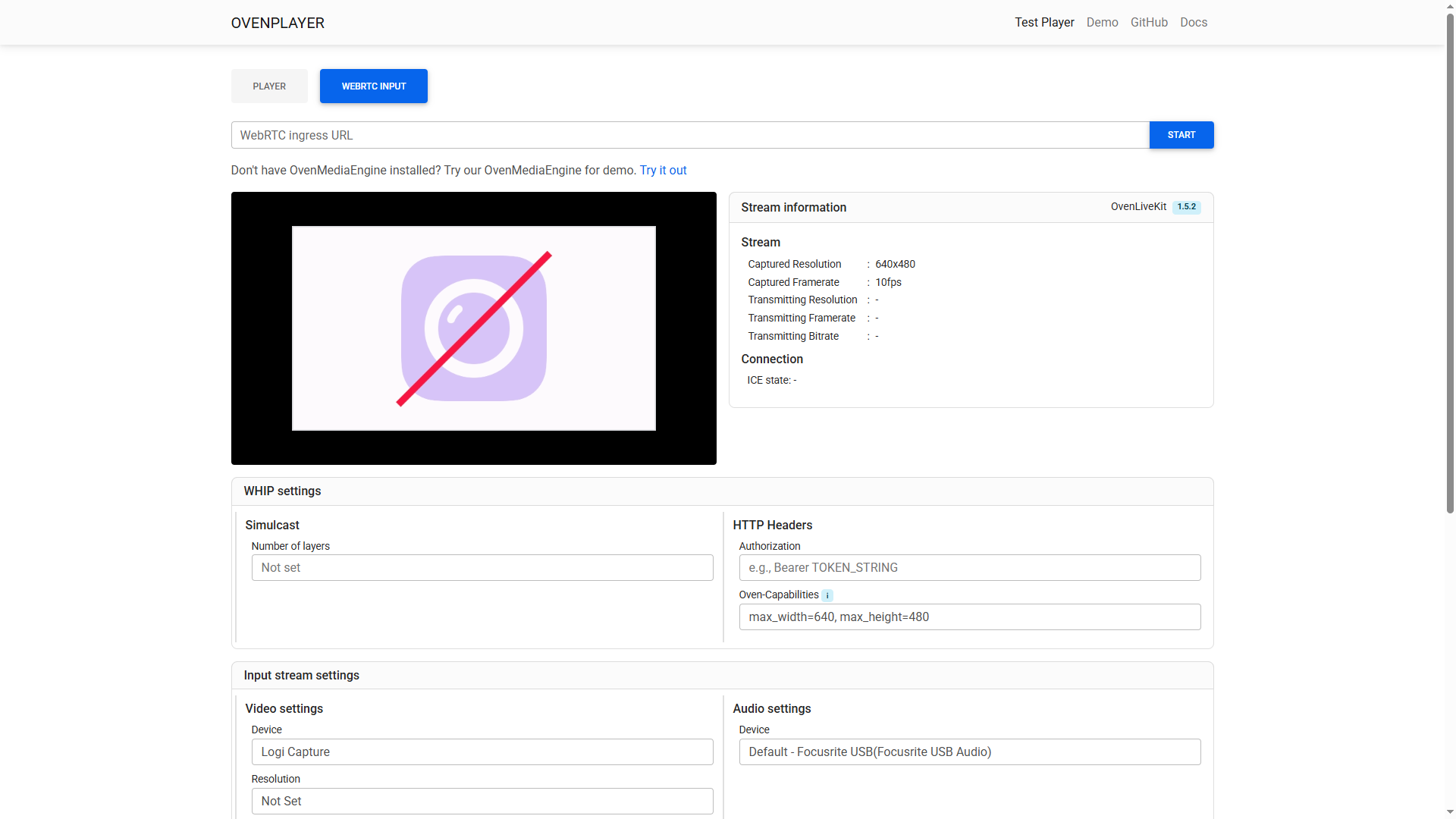Open the audio Device Focusrite dropdown
1456x819 pixels.
[x=969, y=752]
